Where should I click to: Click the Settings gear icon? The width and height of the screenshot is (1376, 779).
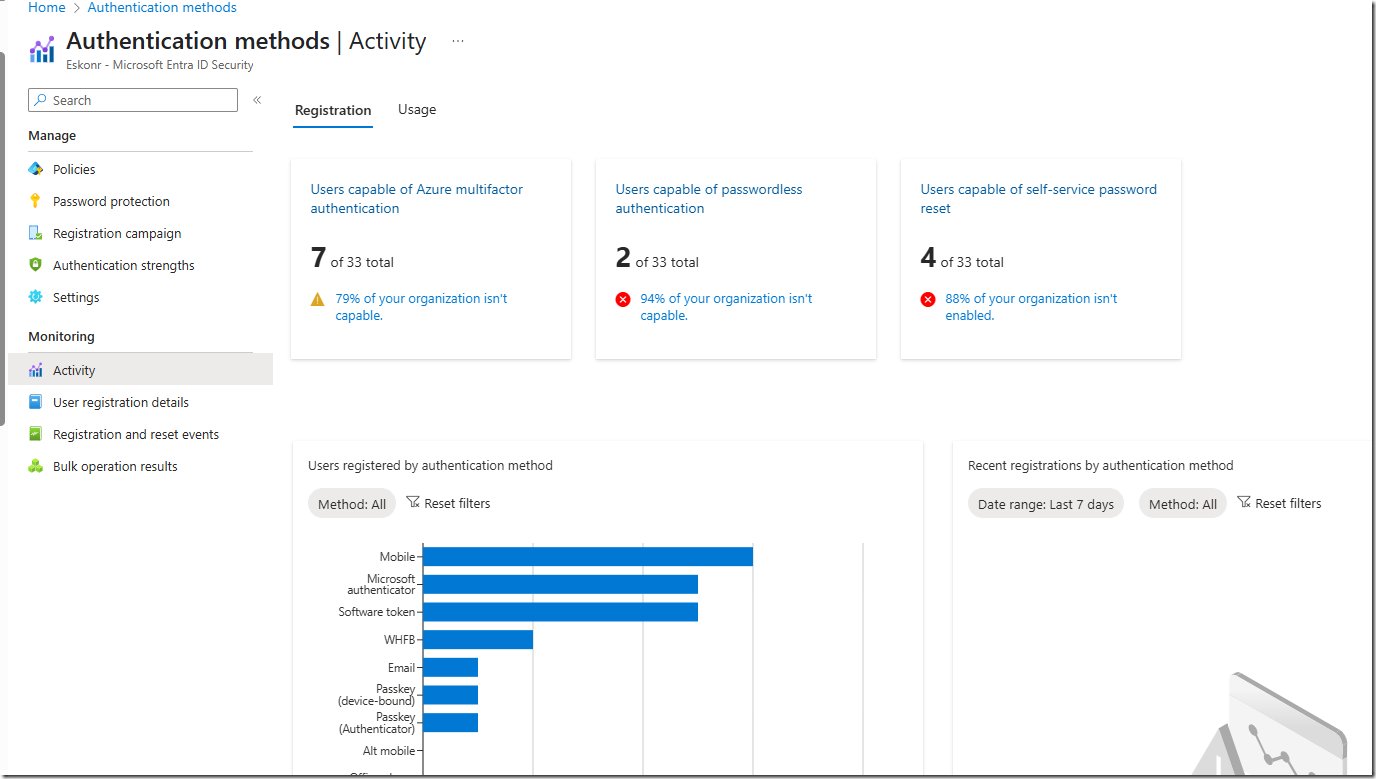click(x=36, y=297)
